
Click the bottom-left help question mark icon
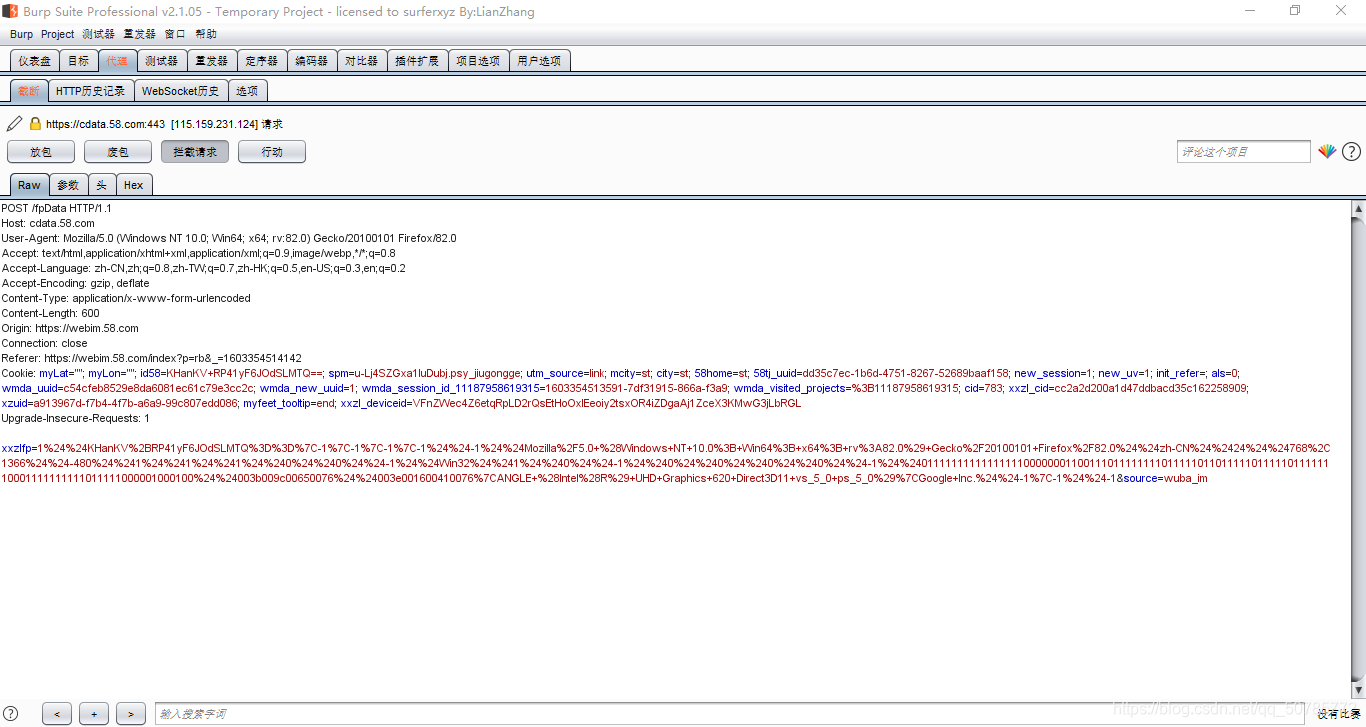[x=11, y=713]
